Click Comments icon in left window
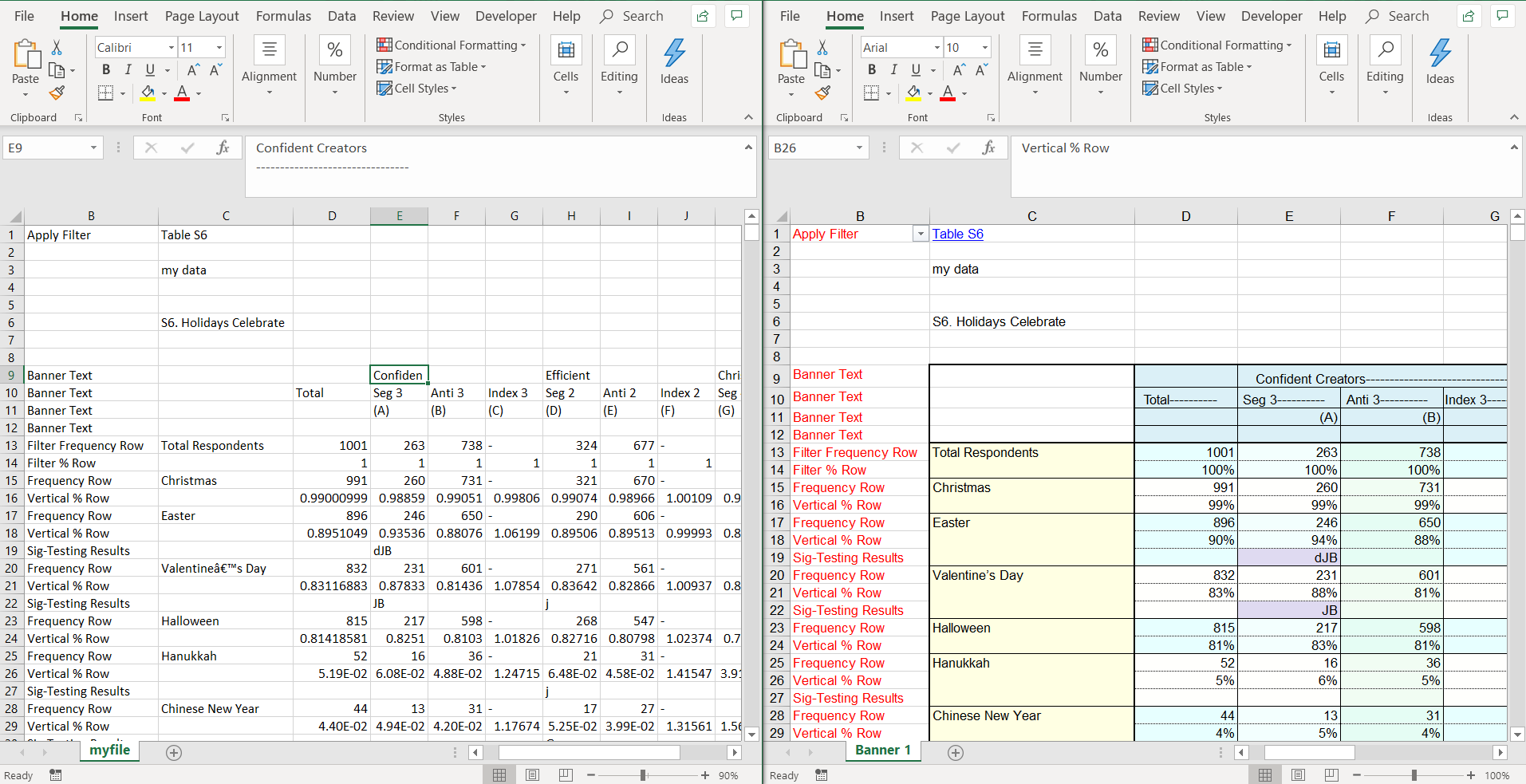 pos(736,16)
